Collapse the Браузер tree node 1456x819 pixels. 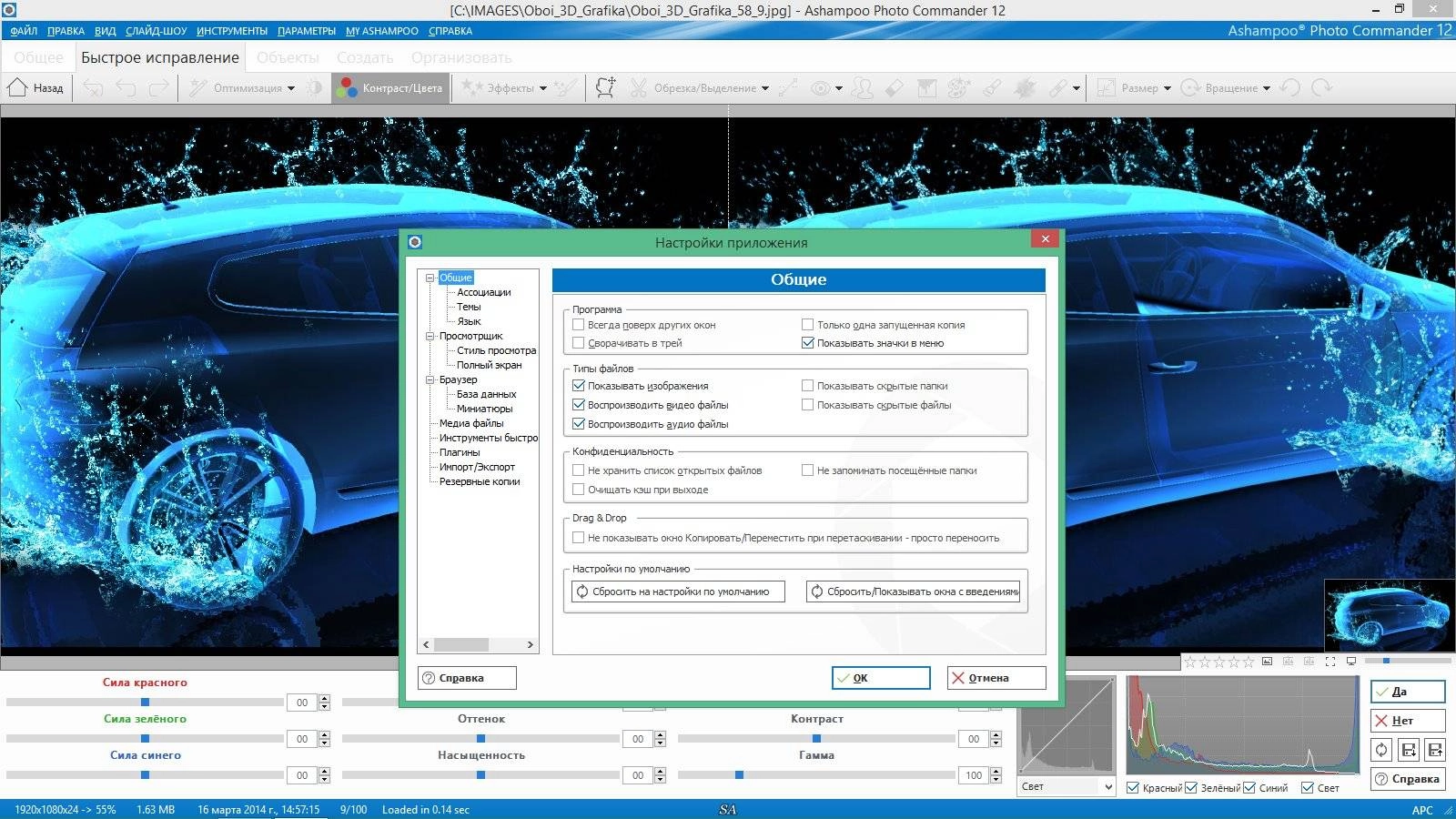pyautogui.click(x=430, y=379)
